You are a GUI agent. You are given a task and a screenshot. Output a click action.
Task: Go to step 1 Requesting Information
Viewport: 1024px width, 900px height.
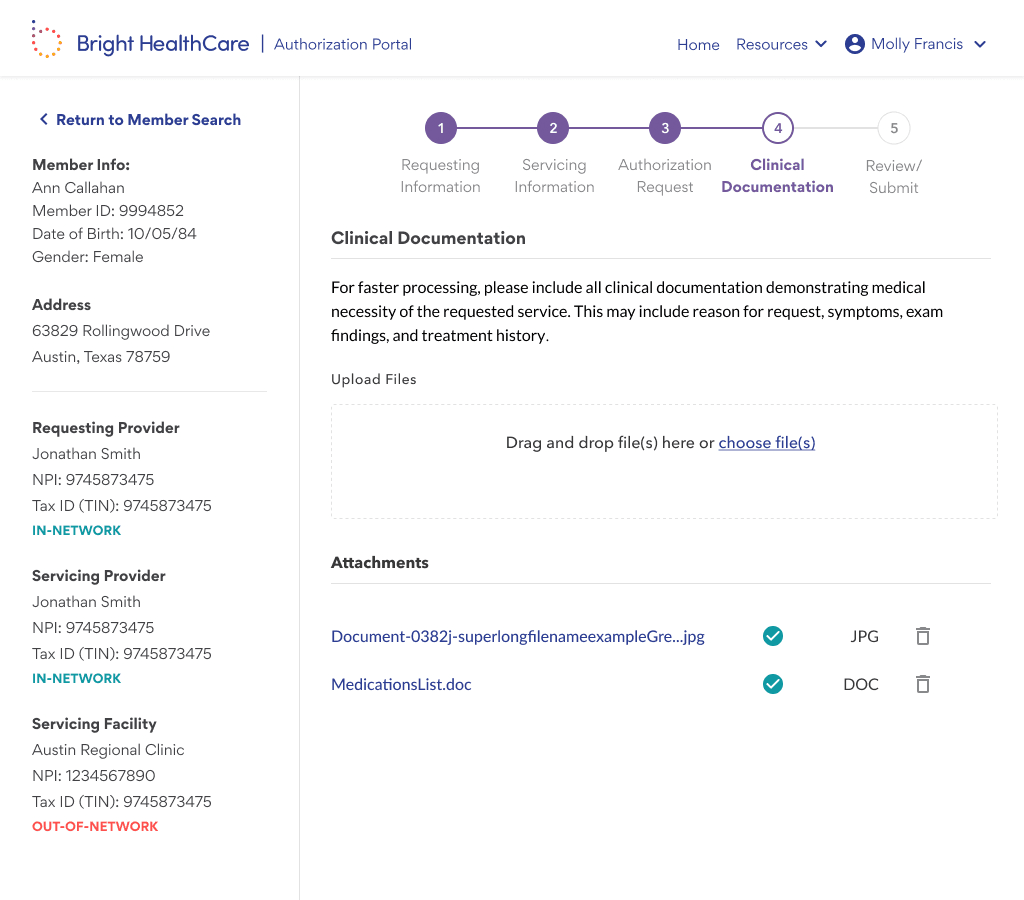[441, 128]
